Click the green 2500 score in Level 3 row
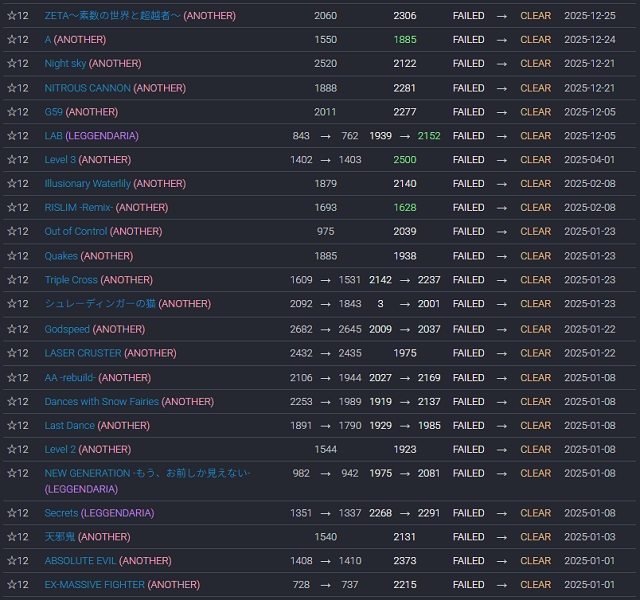 (404, 160)
